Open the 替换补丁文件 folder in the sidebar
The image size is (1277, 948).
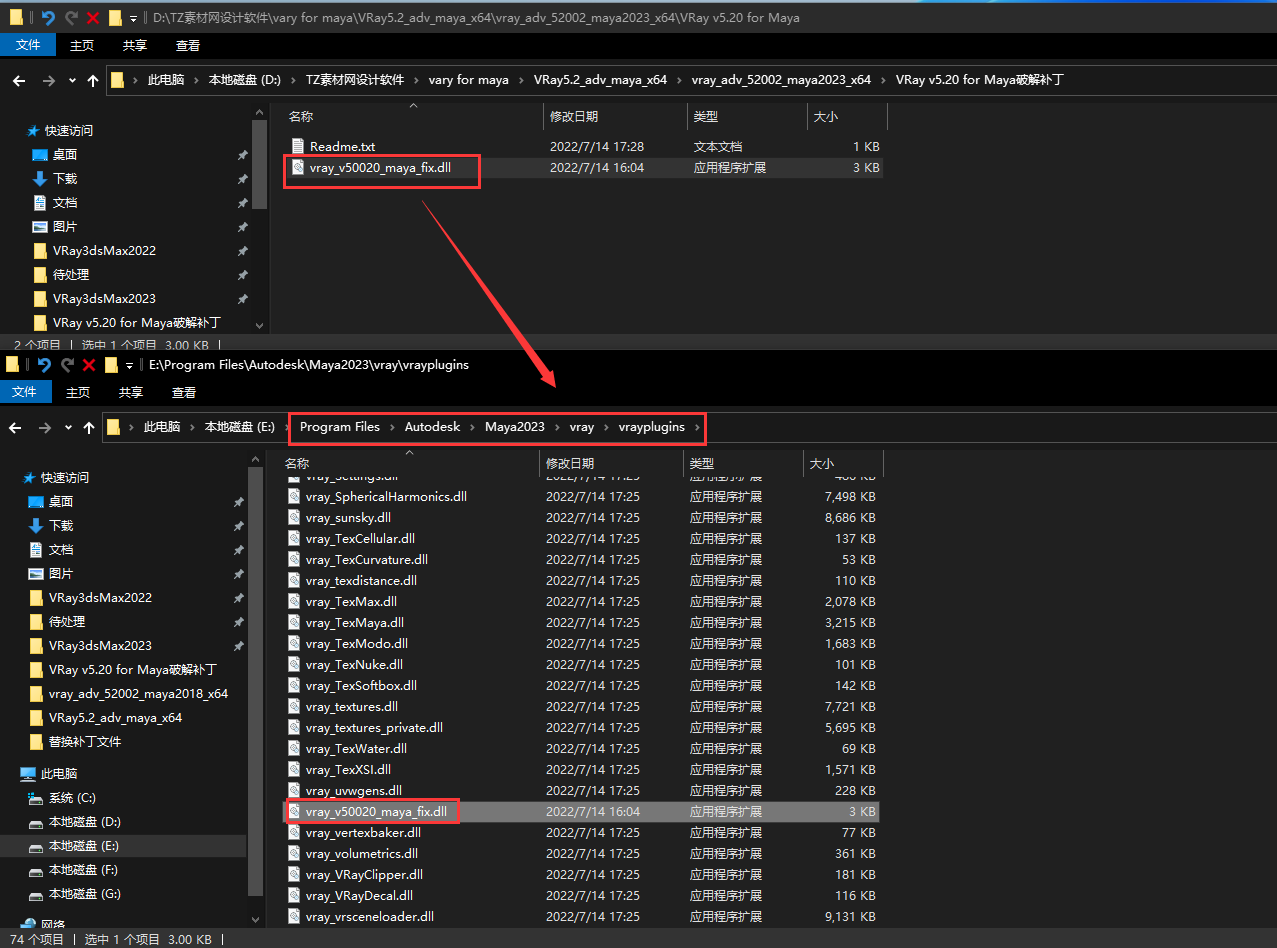tap(85, 742)
